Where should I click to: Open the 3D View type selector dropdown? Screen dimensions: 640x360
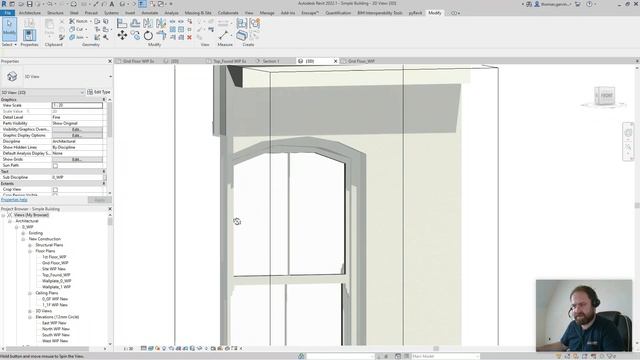[110, 76]
